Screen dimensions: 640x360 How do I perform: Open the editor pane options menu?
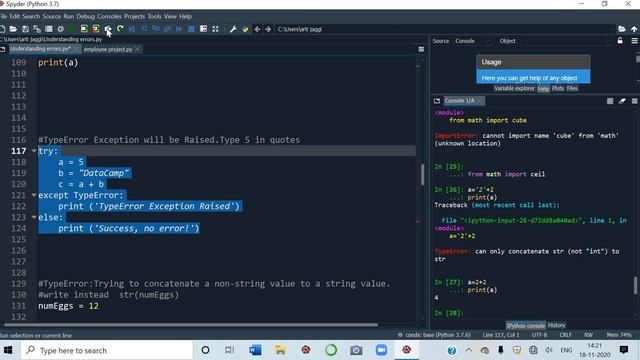click(421, 49)
